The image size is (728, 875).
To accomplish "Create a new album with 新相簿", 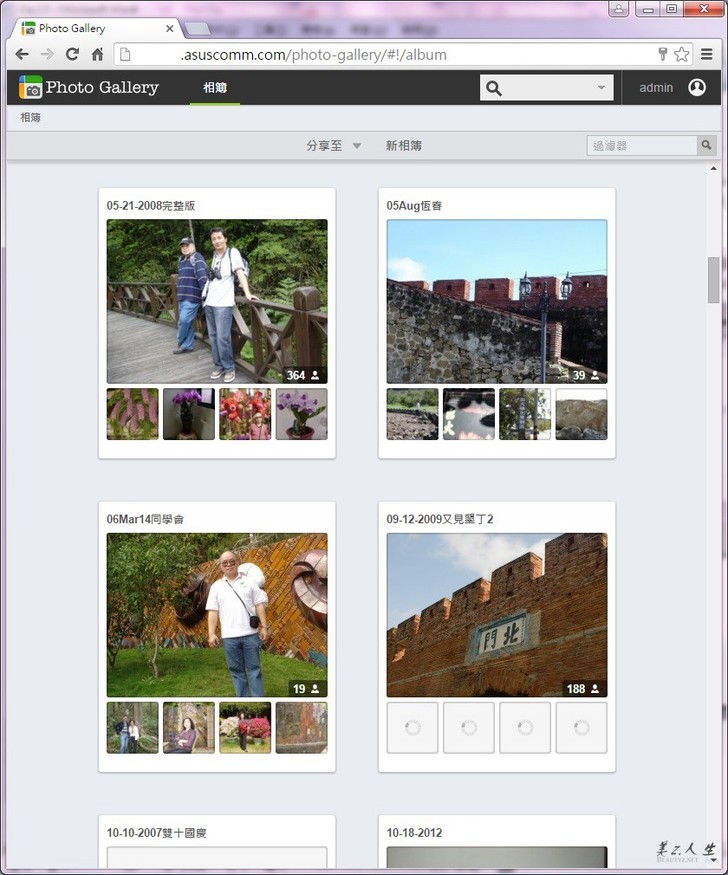I will [x=403, y=146].
